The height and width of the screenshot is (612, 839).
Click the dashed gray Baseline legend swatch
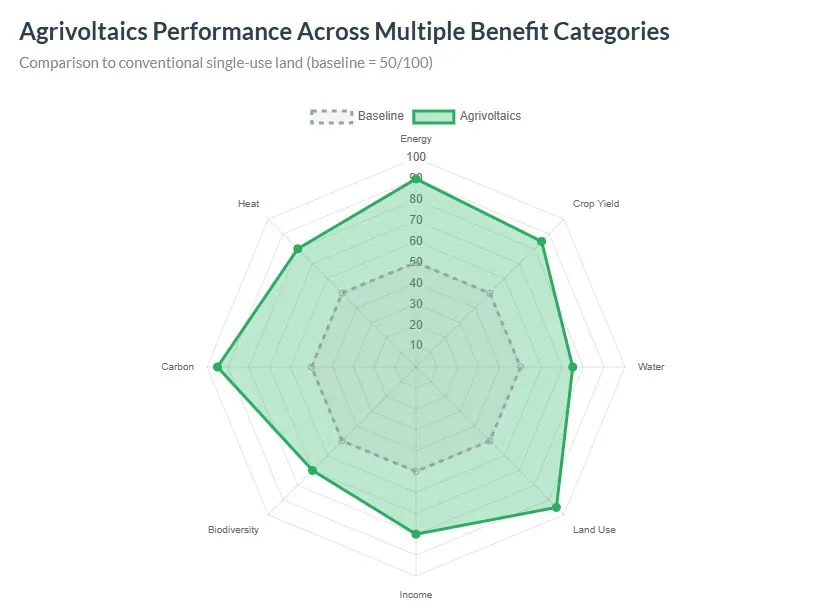click(332, 116)
